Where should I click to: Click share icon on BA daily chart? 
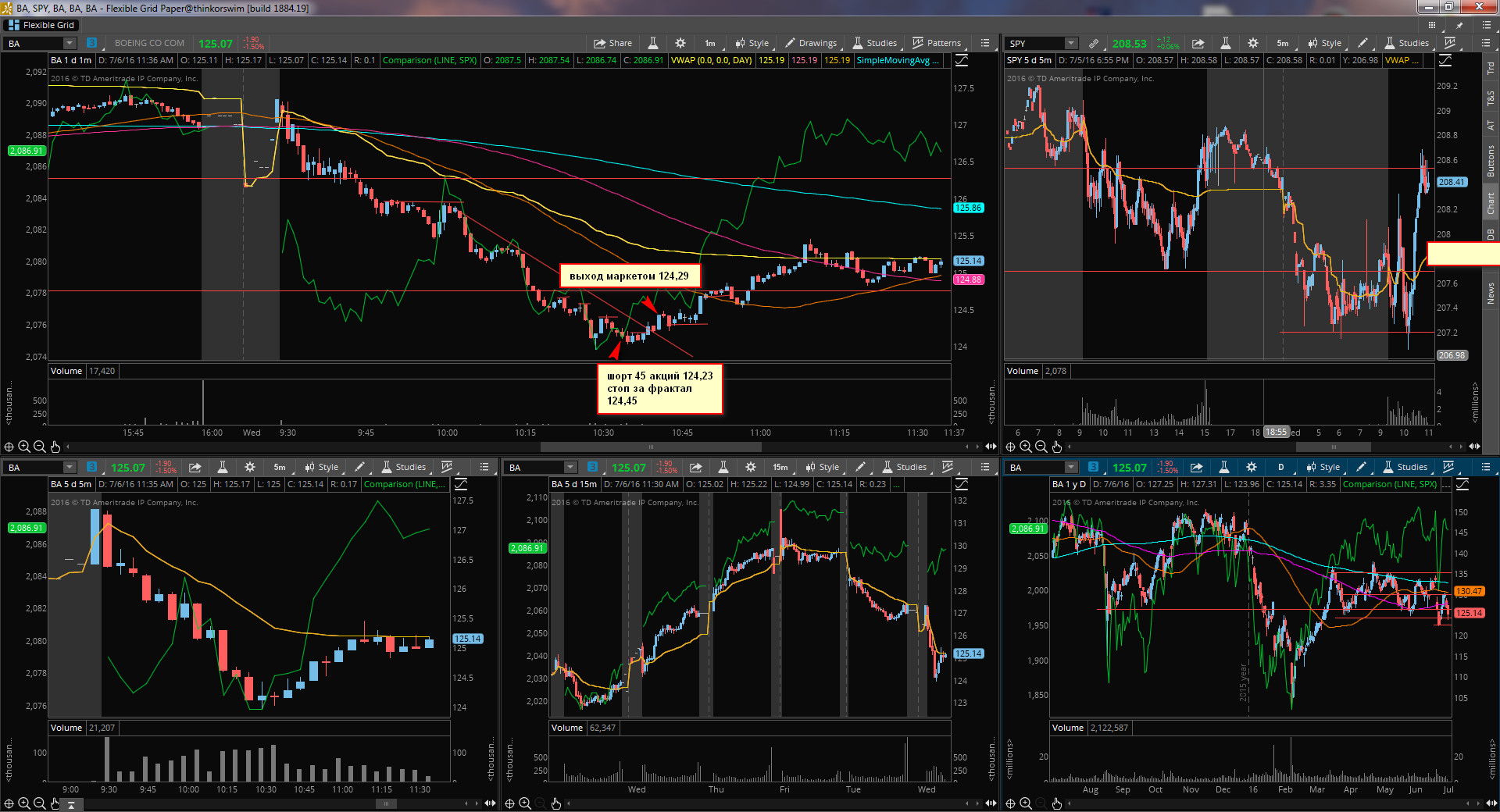tap(1197, 467)
